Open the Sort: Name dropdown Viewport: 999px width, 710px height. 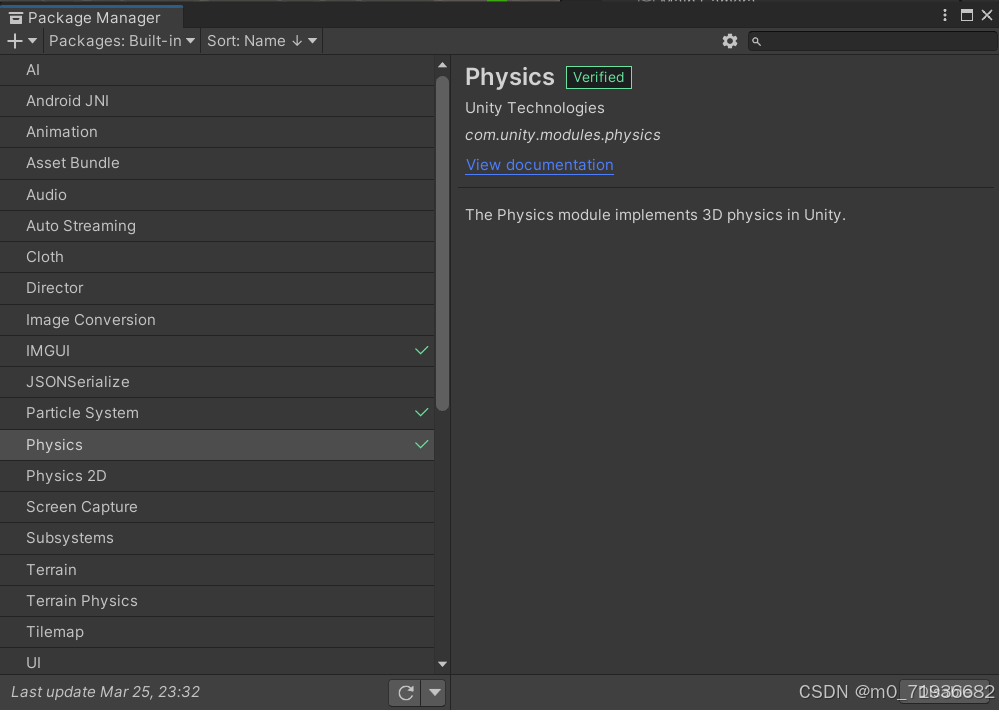click(x=262, y=41)
